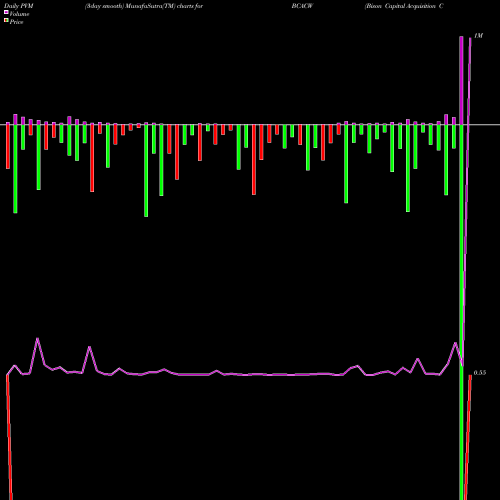Screen dimensions: 500x500
Task: Click the Bison Capital Acquisition company name
Action: (404, 6)
